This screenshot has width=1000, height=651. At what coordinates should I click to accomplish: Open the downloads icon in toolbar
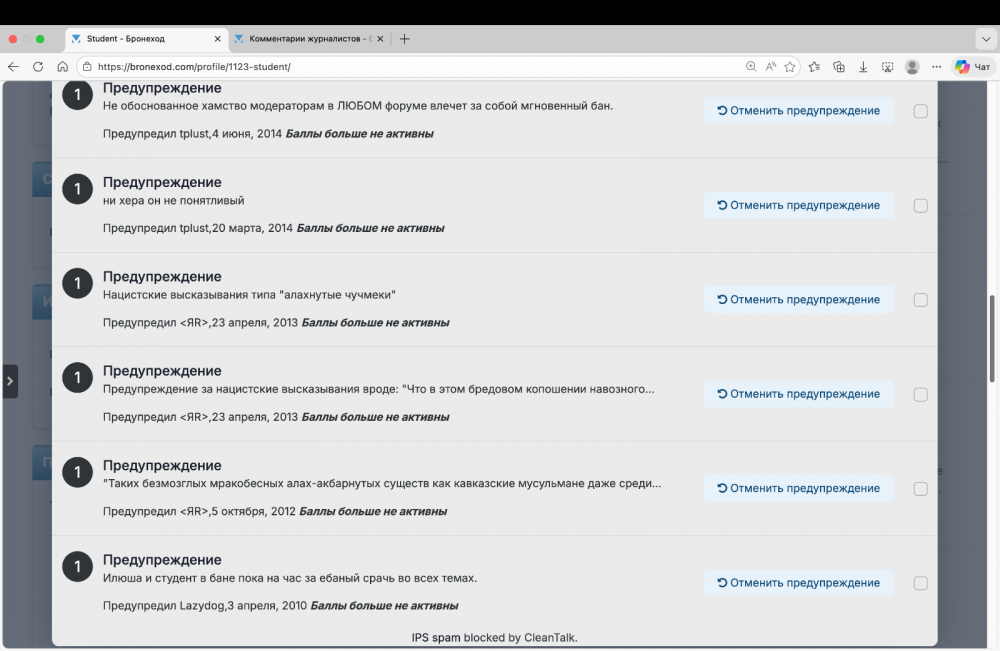click(x=863, y=67)
